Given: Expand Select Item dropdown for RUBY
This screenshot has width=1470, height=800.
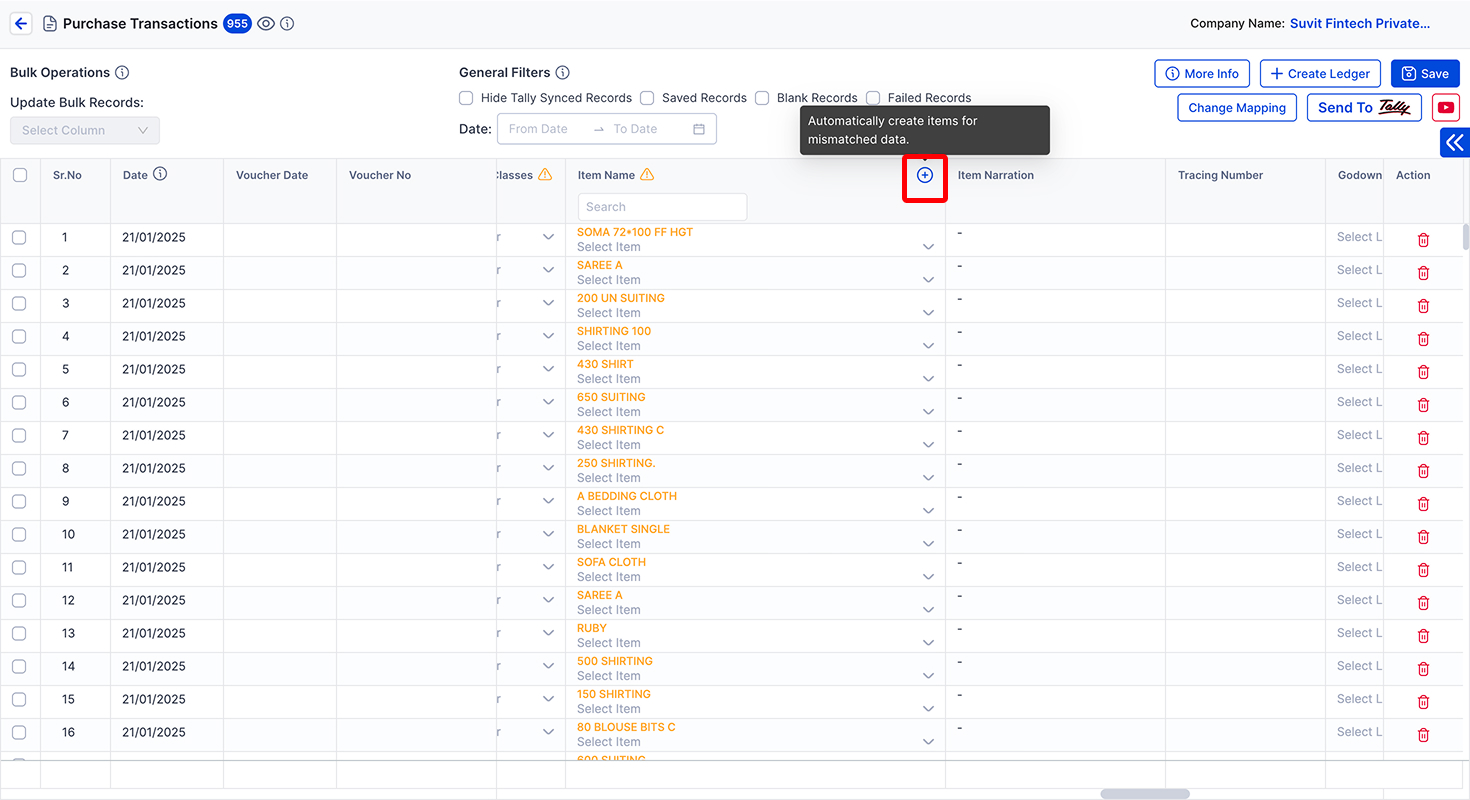Looking at the screenshot, I should tap(928, 643).
